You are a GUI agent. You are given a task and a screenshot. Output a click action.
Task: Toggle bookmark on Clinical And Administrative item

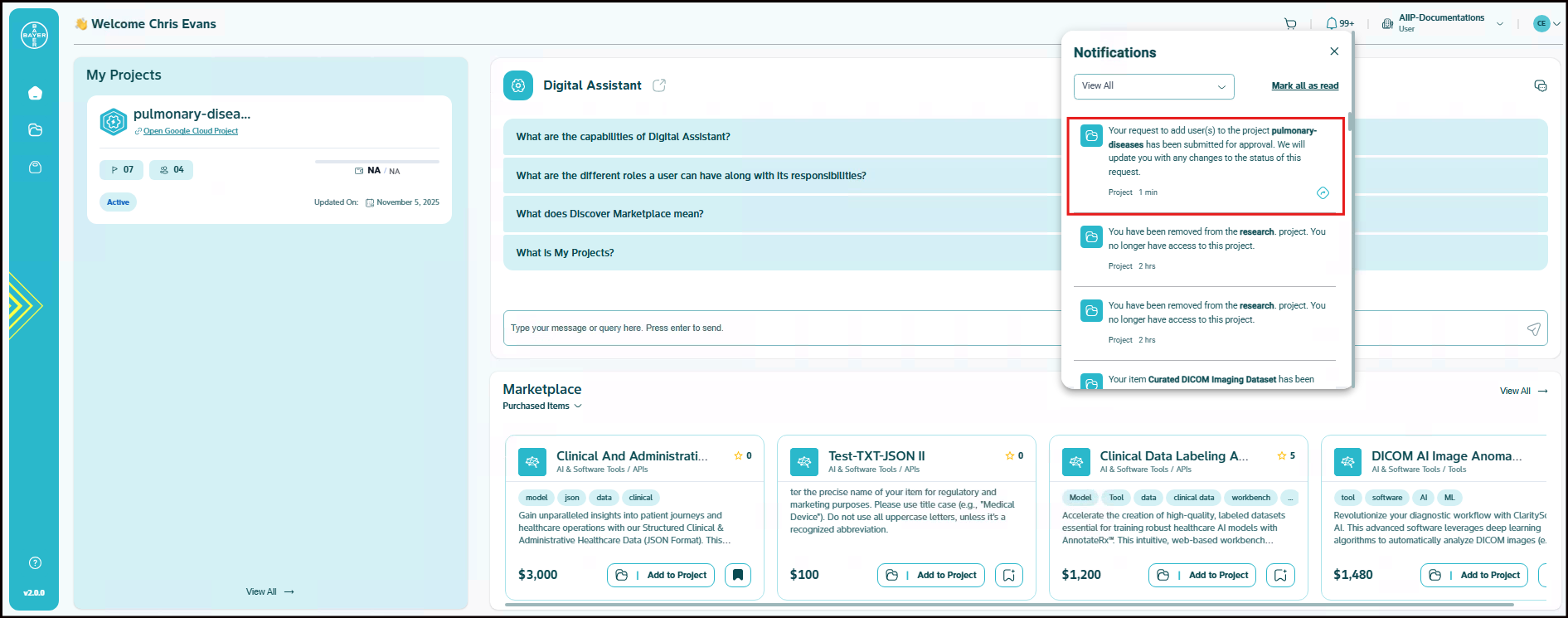point(737,575)
